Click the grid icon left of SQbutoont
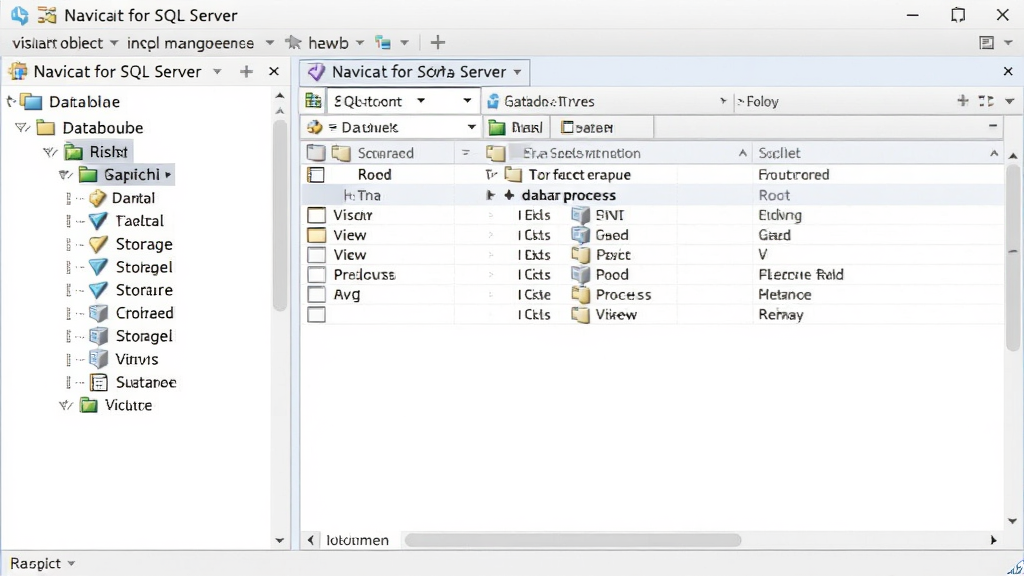1024x576 pixels. pyautogui.click(x=313, y=101)
